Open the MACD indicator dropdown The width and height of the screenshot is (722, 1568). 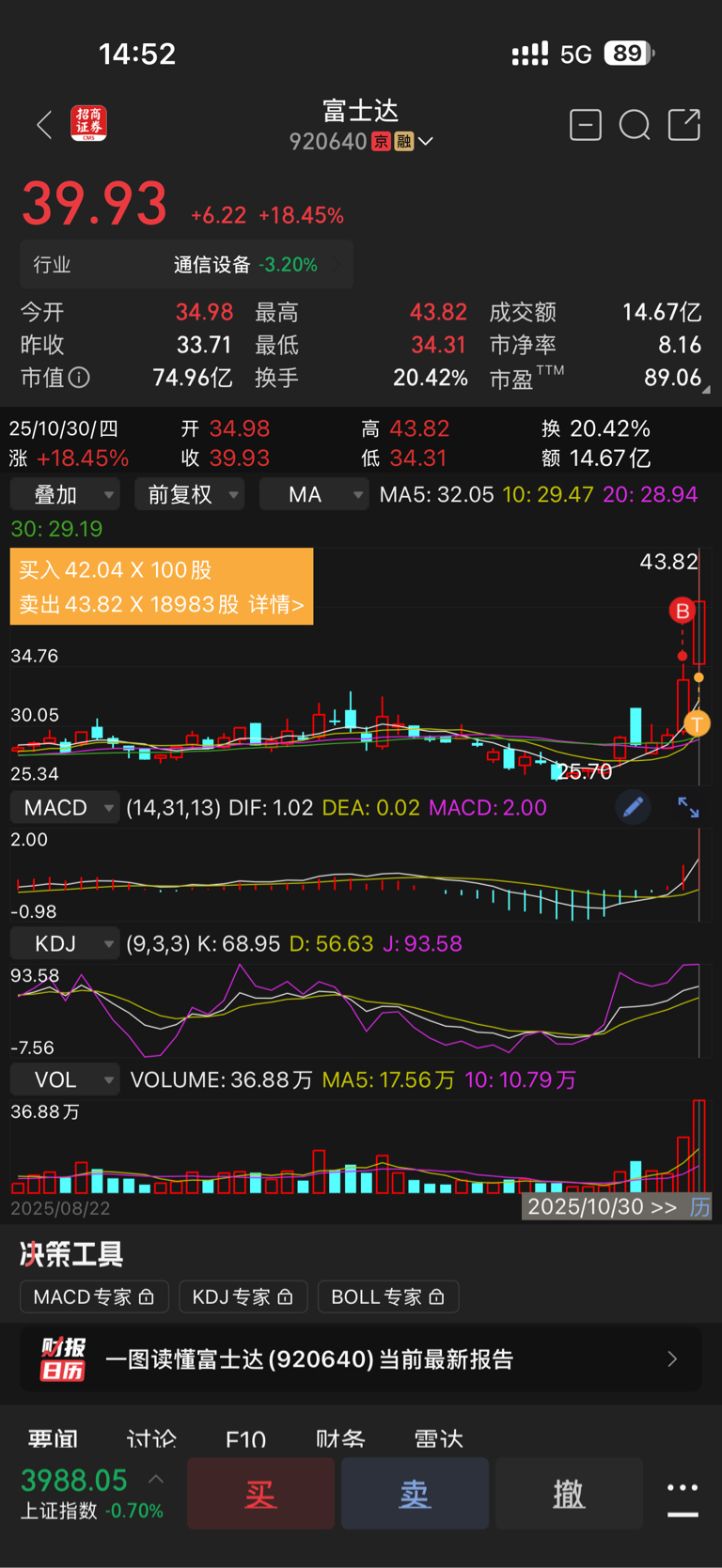tap(65, 808)
